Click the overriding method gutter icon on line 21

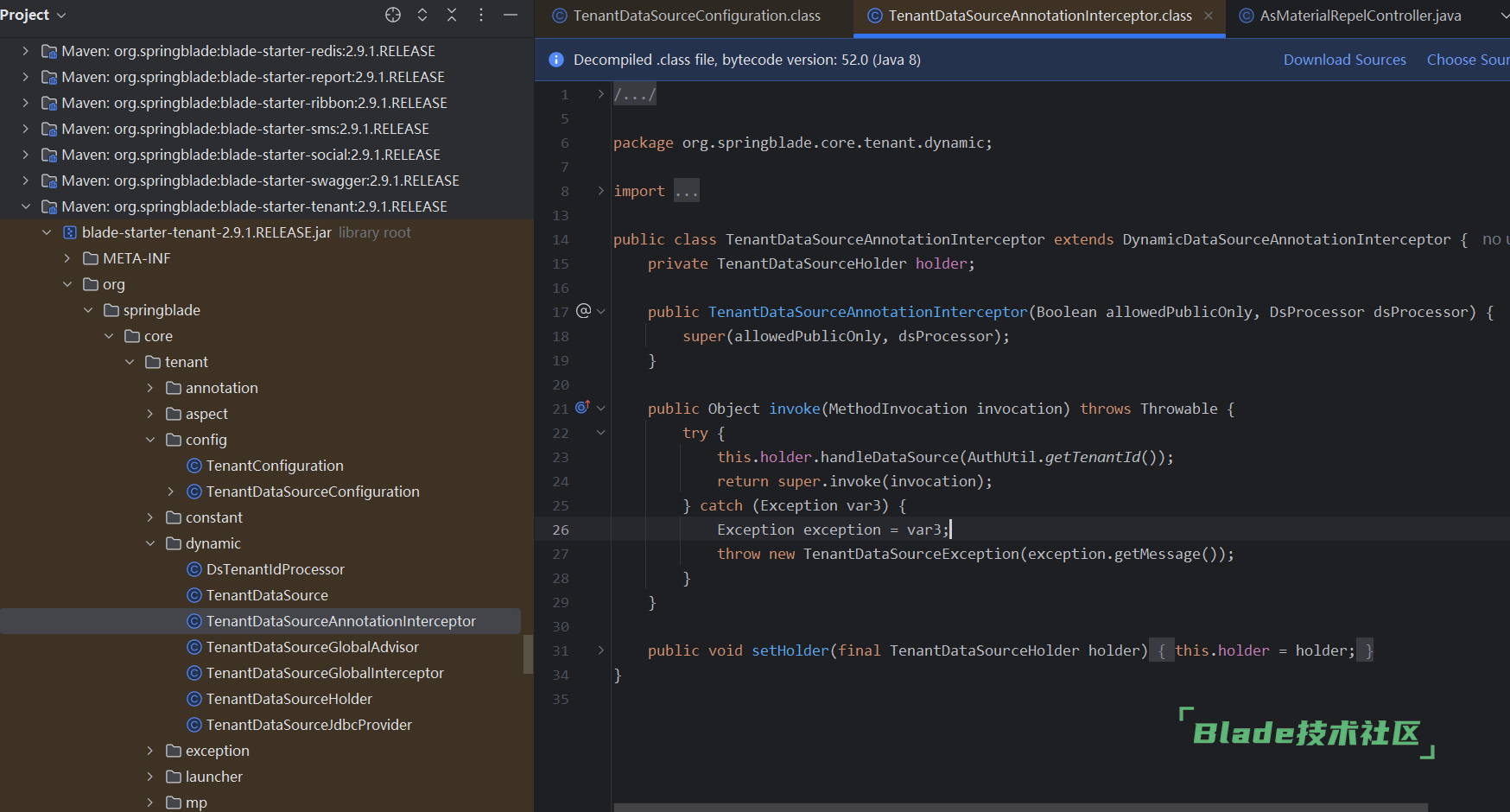(x=583, y=407)
